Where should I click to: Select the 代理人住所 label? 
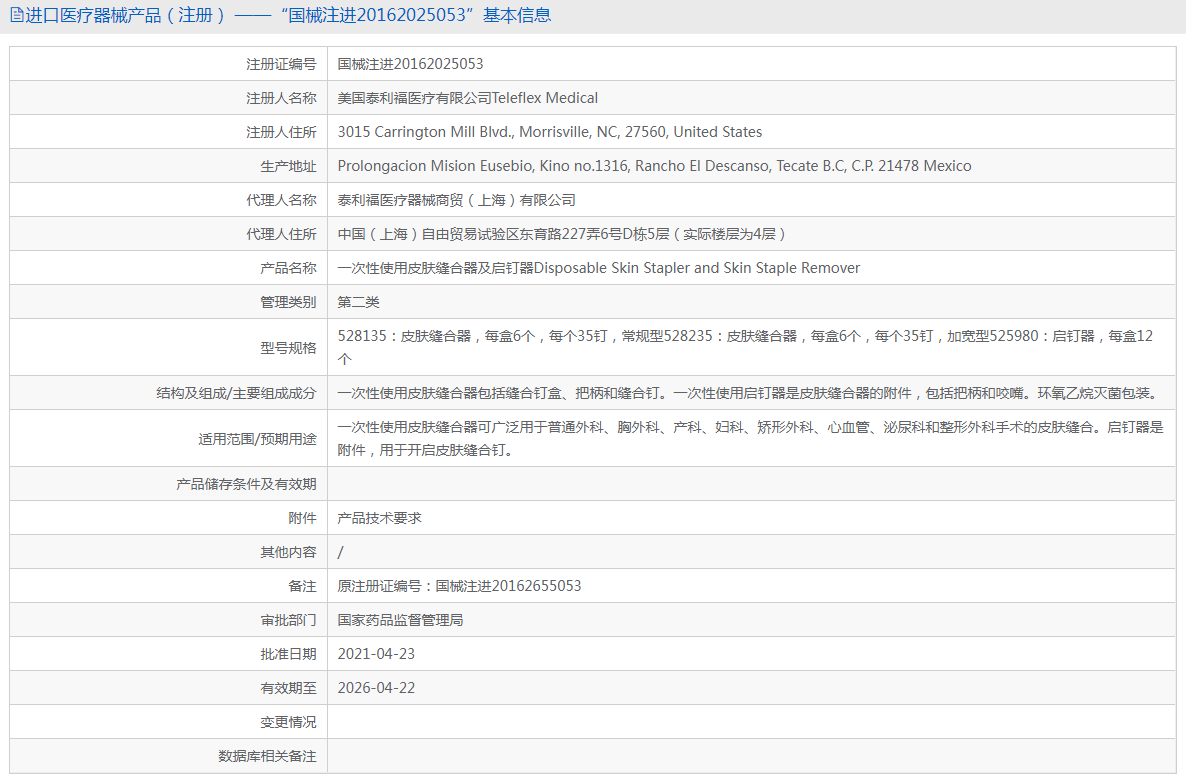[281, 234]
